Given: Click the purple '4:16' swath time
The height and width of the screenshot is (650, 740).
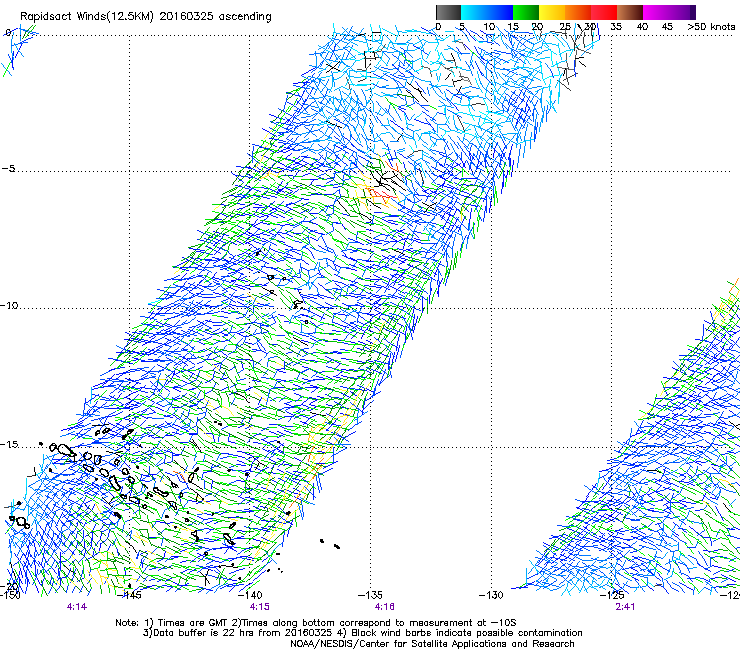Looking at the screenshot, I should click(385, 607).
